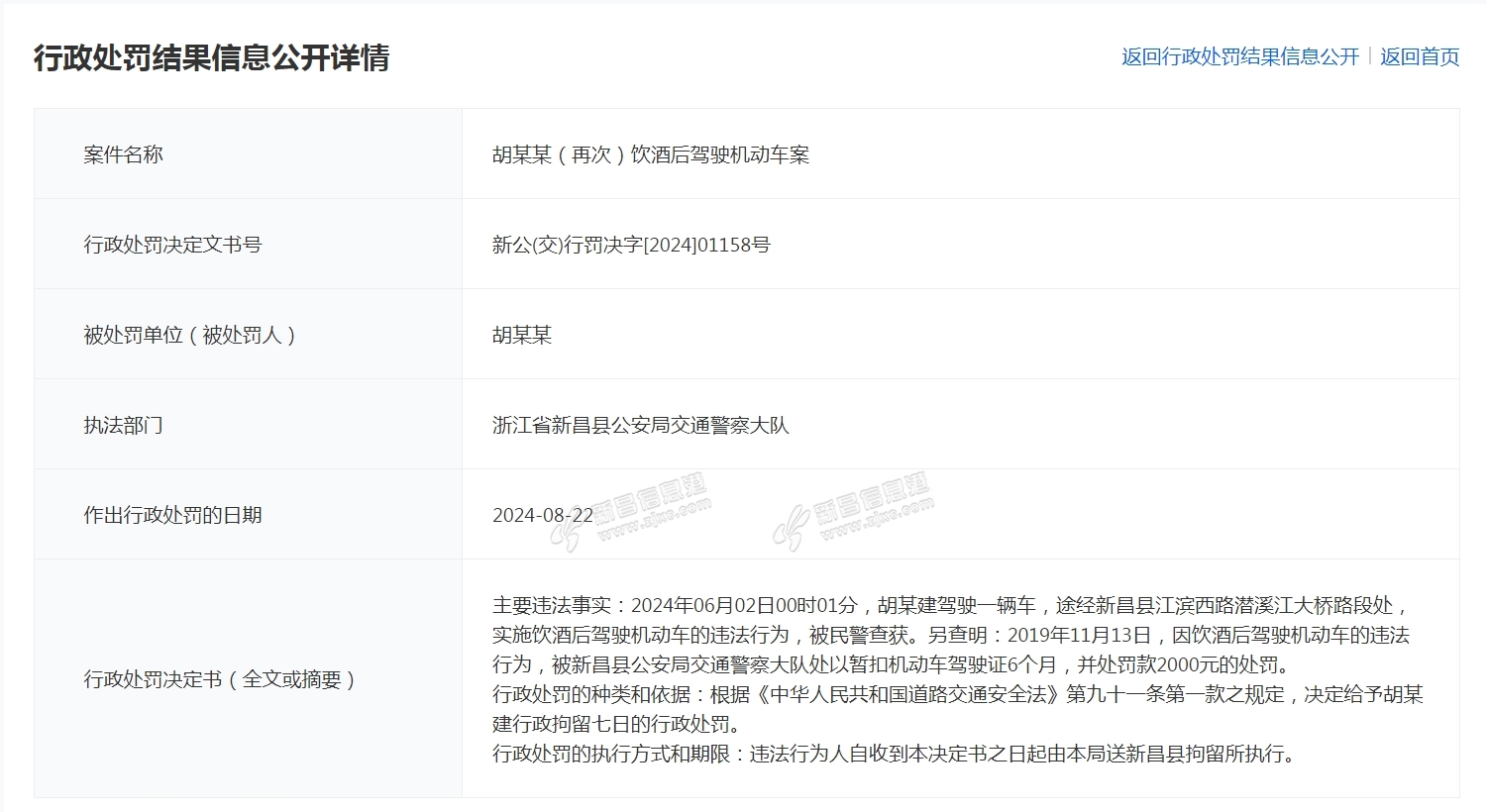Click document number 新公(交)行罚决字[2024]01158号
Screen dimensions: 1487x812
[630, 245]
